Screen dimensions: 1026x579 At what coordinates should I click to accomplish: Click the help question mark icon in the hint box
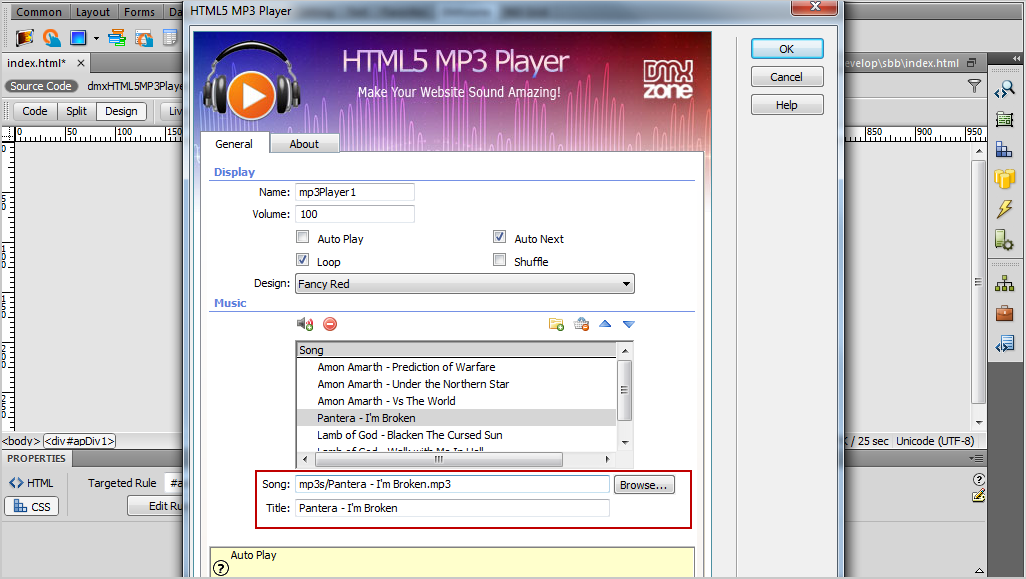point(221,568)
